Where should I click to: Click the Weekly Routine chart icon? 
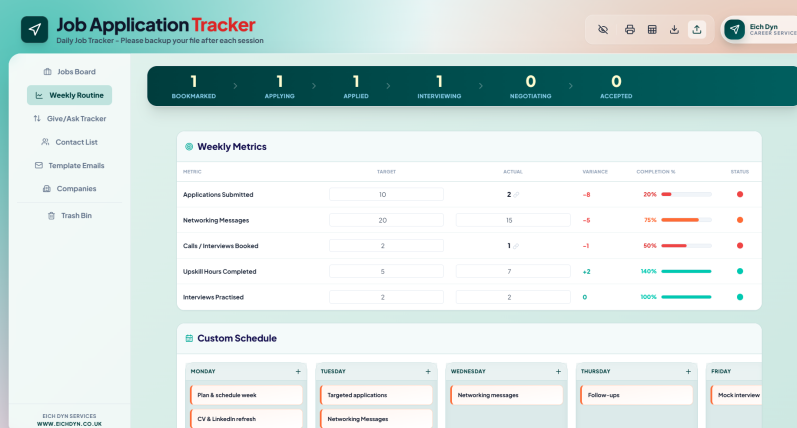pyautogui.click(x=39, y=95)
